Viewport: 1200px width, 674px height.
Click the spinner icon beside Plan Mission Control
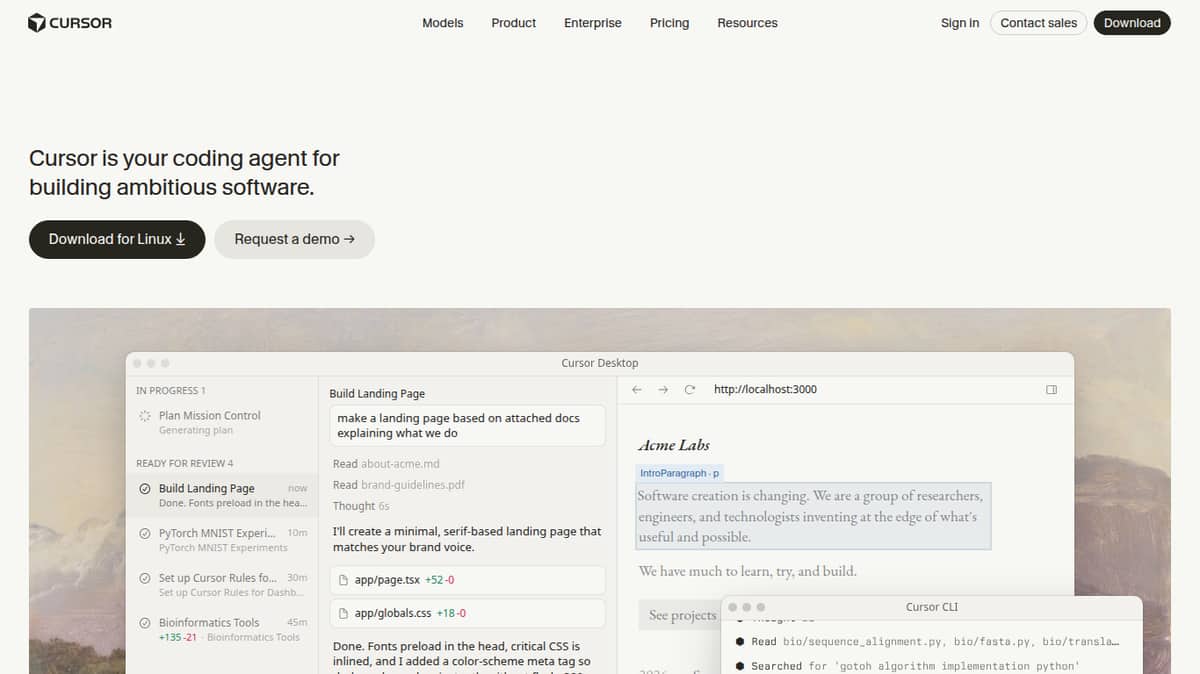(x=145, y=415)
